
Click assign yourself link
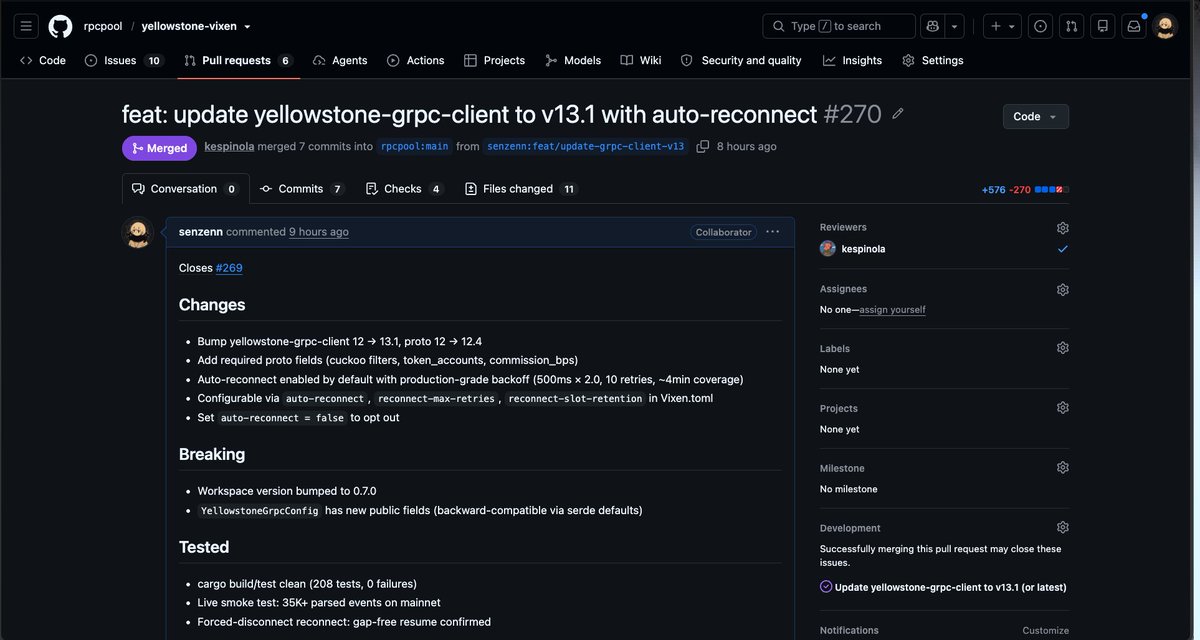point(893,310)
